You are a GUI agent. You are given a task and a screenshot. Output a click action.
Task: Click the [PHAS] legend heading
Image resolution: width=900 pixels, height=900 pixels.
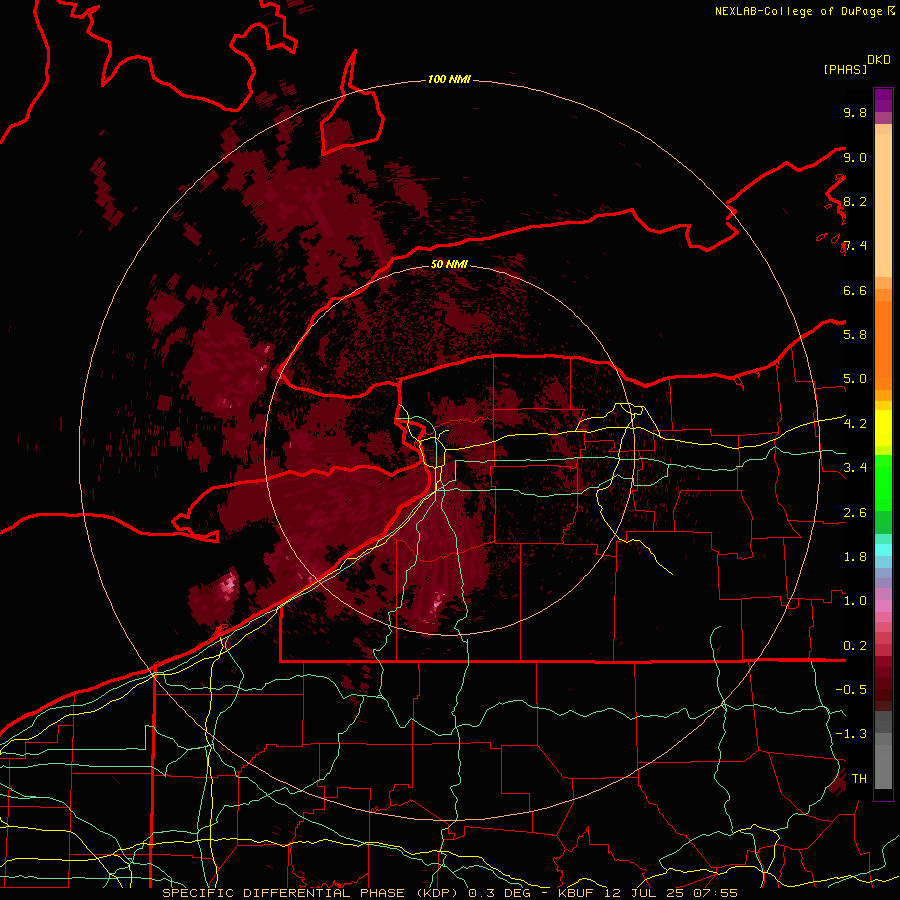845,69
